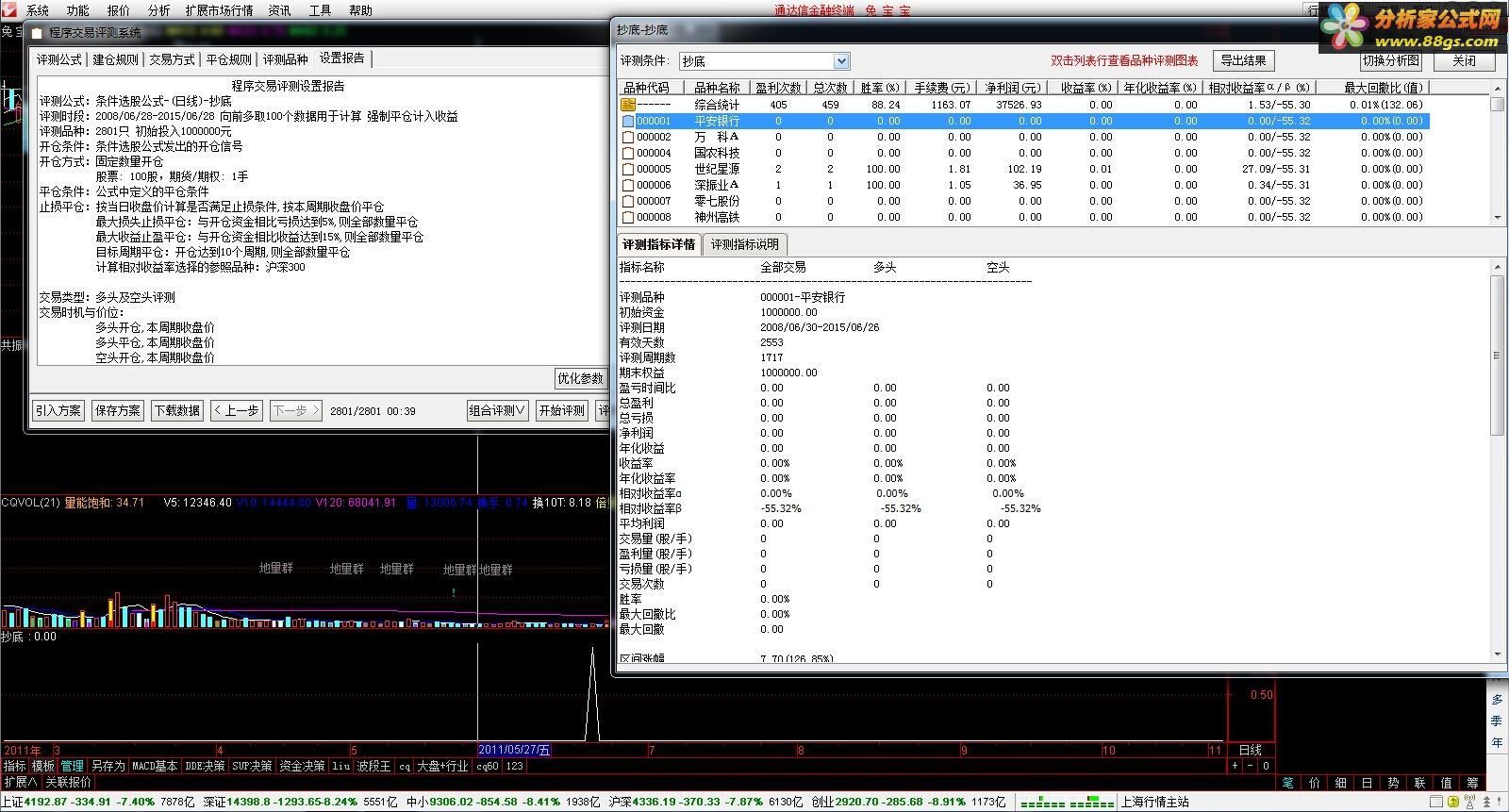Open the 评测条件 combo box
The width and height of the screenshot is (1509, 812).
pos(765,61)
